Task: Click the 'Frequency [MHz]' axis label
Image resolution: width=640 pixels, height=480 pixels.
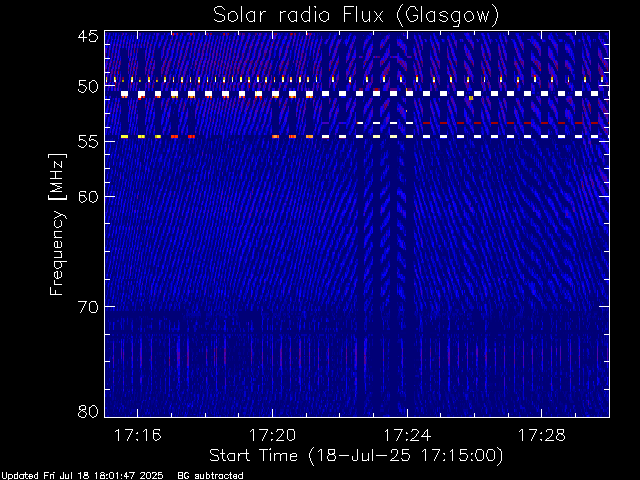Action: pos(57,224)
